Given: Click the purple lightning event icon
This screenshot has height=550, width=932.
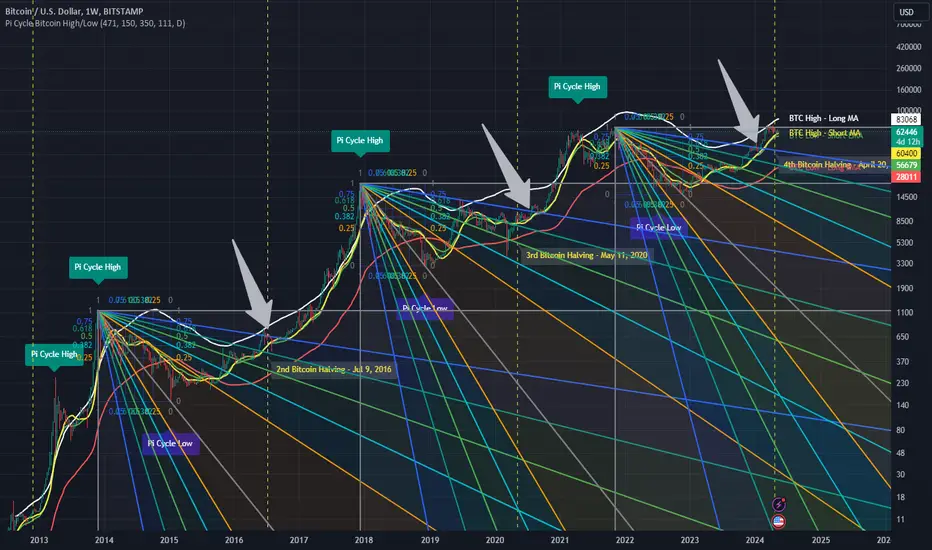Looking at the screenshot, I should click(779, 504).
